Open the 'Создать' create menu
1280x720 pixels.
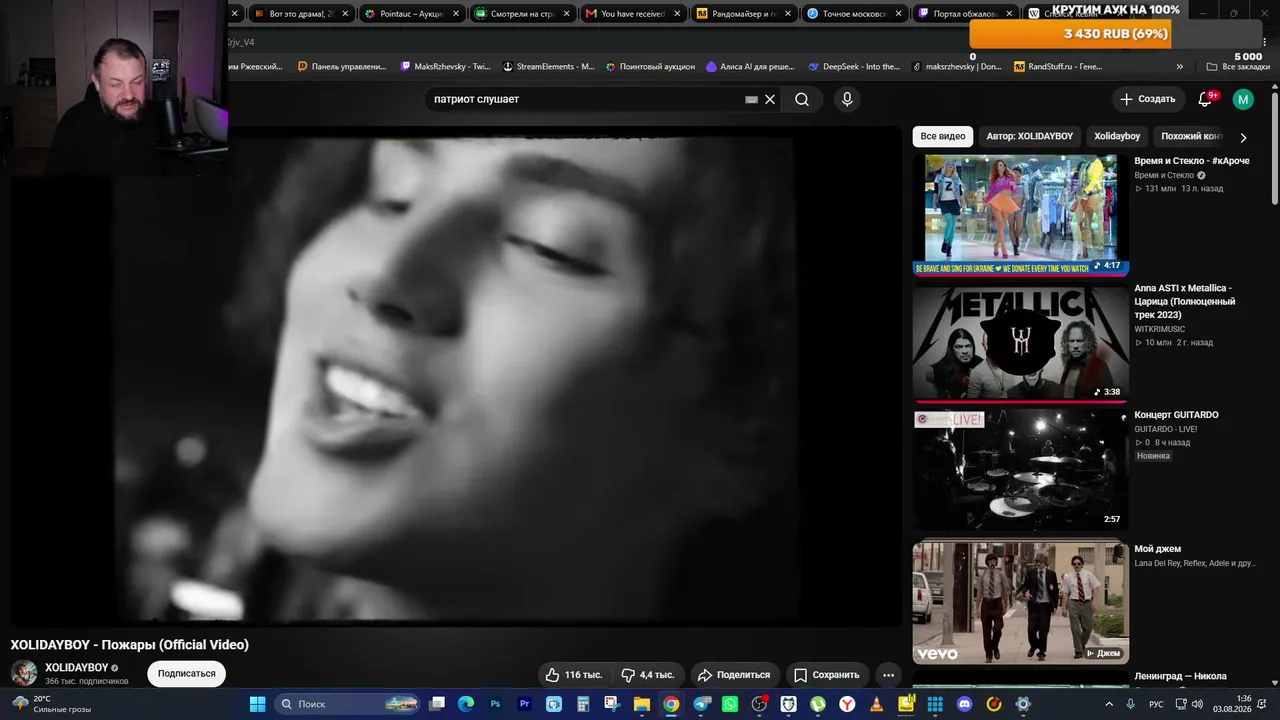click(1148, 99)
